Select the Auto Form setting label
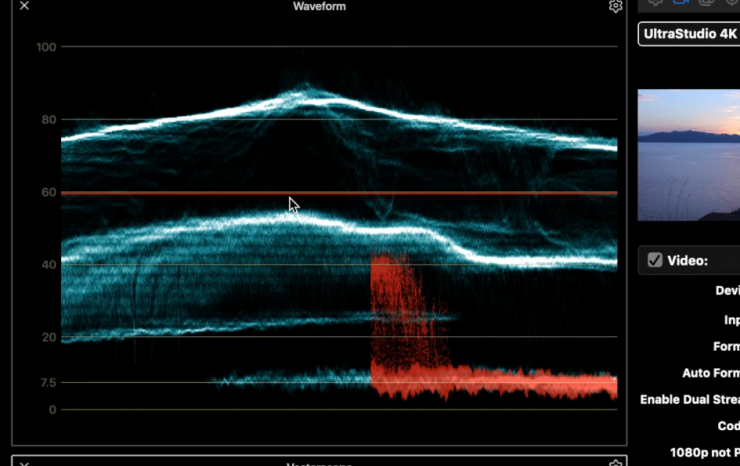The image size is (740, 466). click(710, 373)
